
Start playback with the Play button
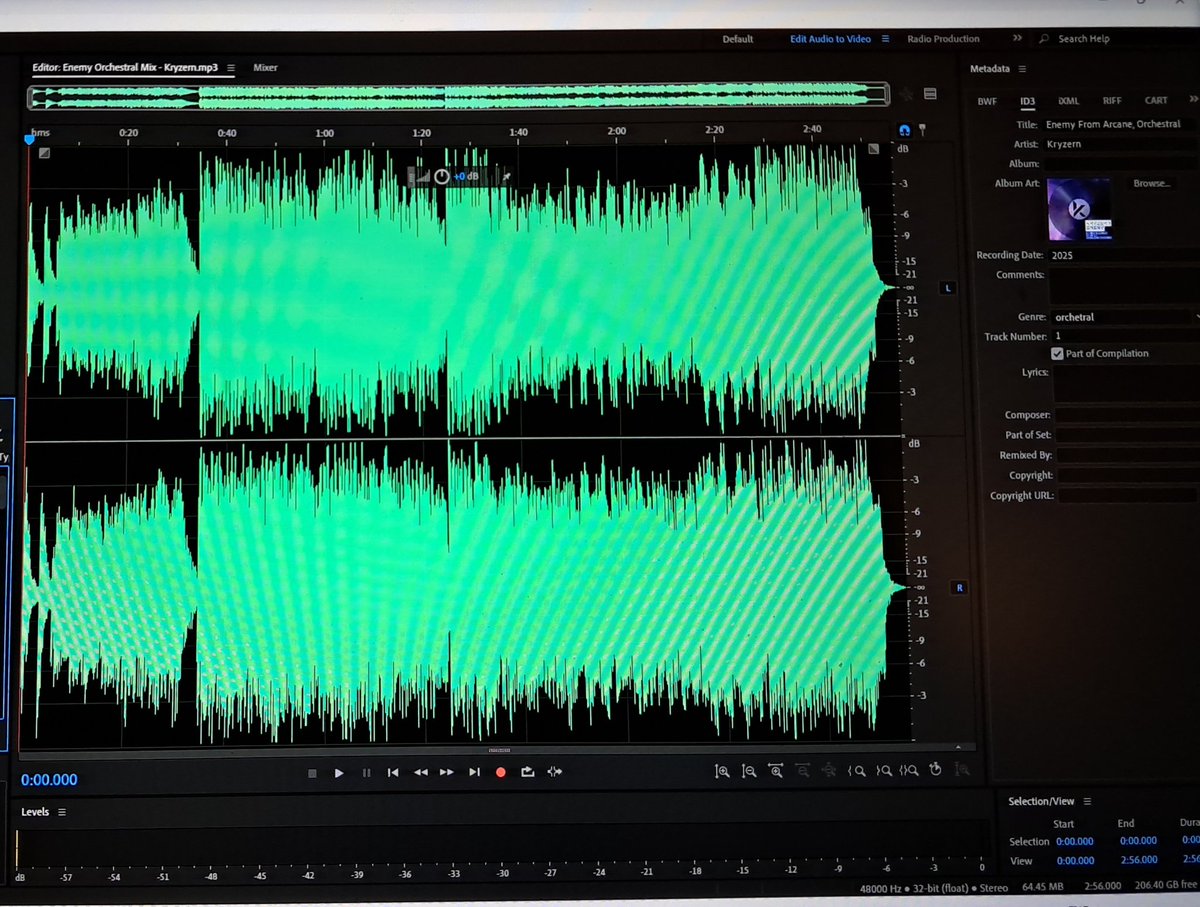(339, 773)
